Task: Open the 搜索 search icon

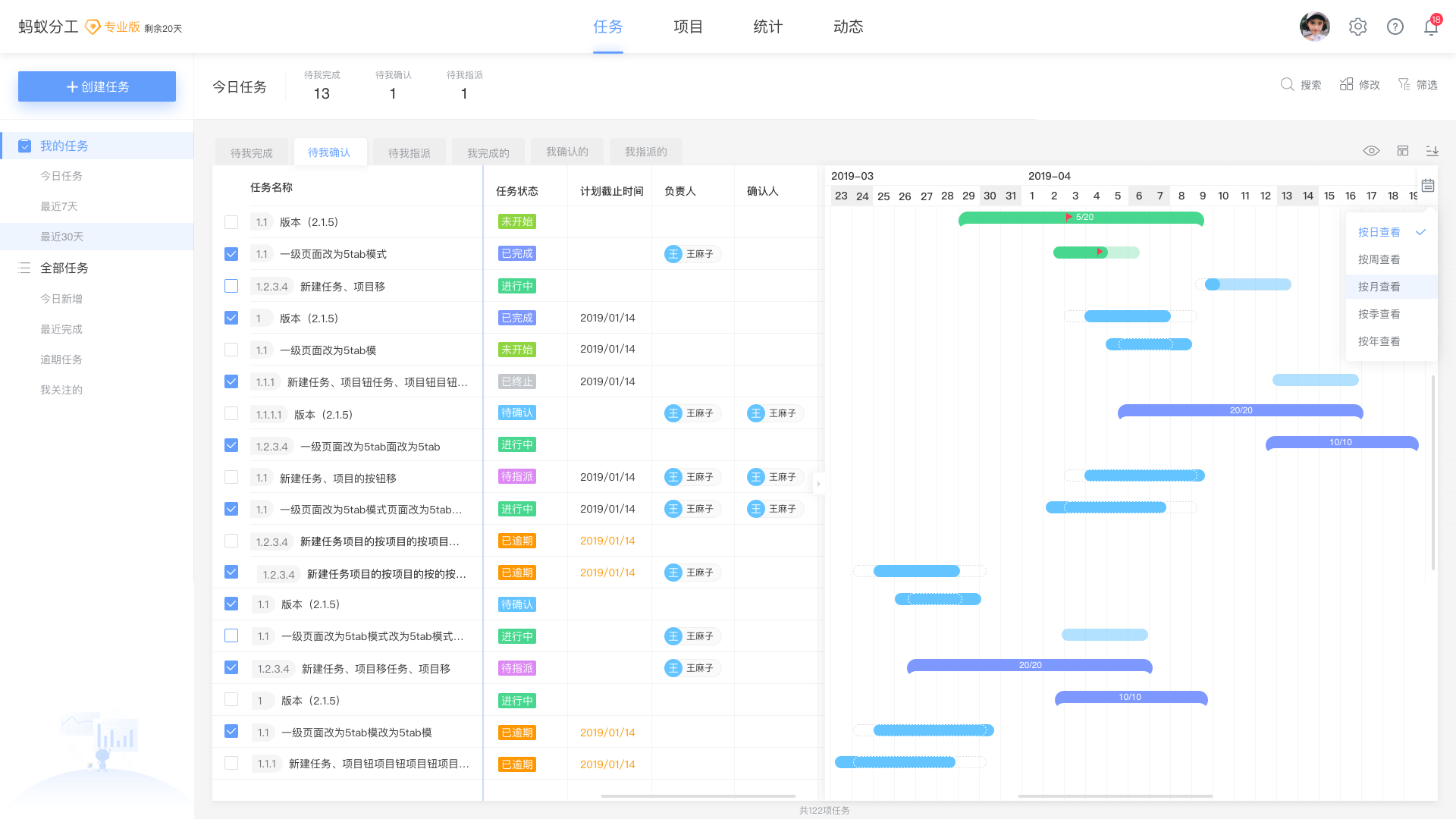Action: pos(1288,84)
